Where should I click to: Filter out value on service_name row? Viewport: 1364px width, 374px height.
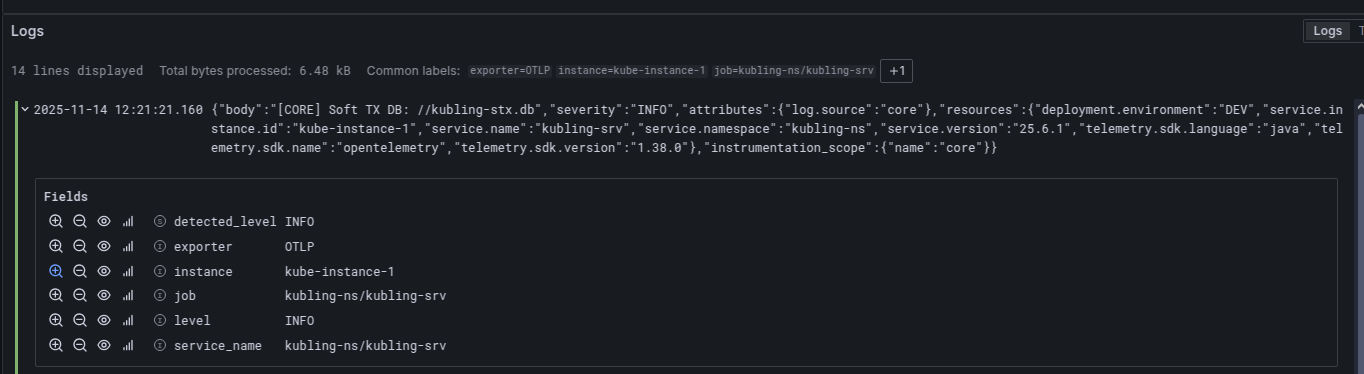pos(80,345)
